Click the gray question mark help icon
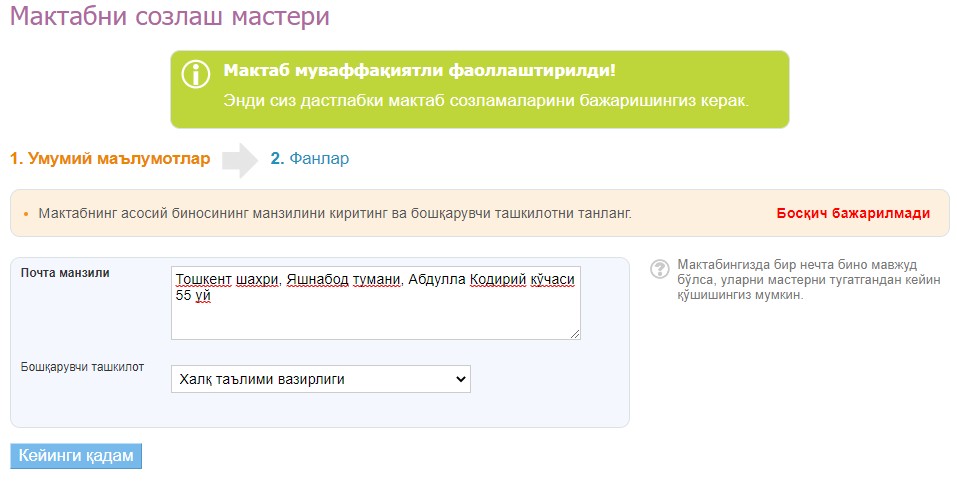Viewport: 957px width, 482px height. (x=659, y=268)
